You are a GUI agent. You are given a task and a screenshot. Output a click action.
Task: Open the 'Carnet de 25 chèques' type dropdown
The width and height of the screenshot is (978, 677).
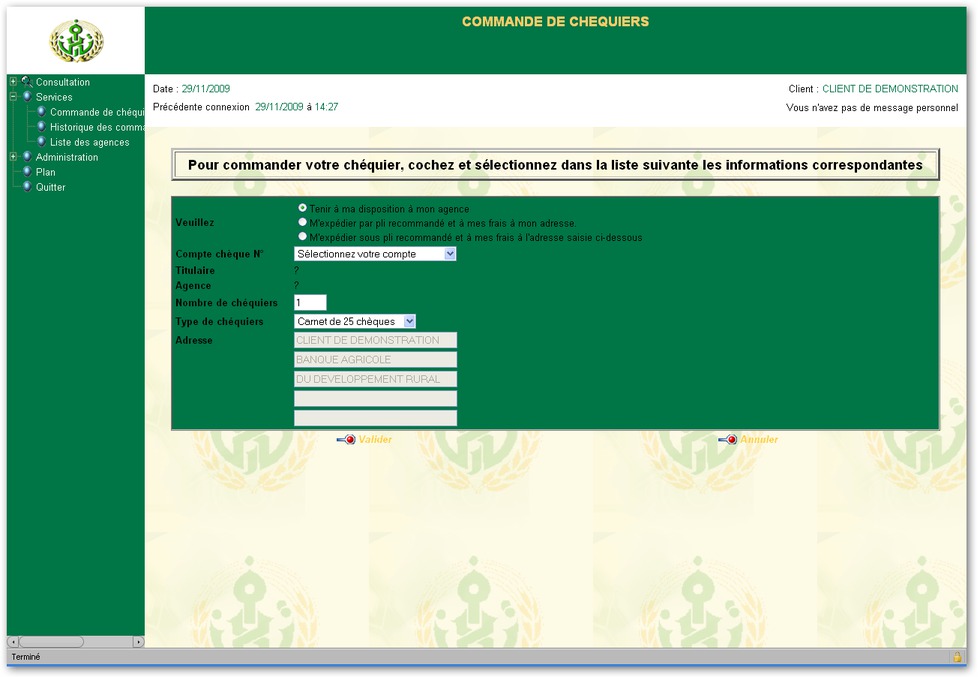pos(355,321)
